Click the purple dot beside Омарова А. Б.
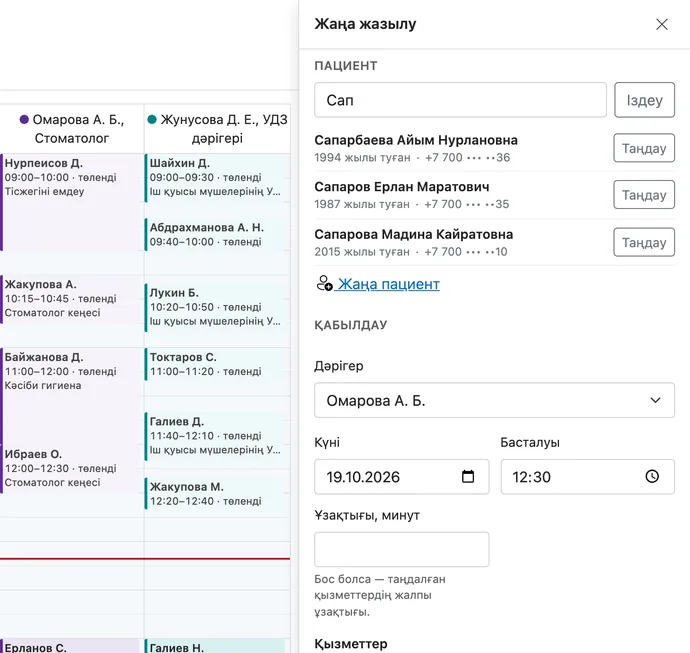This screenshot has width=690, height=653. (x=24, y=119)
